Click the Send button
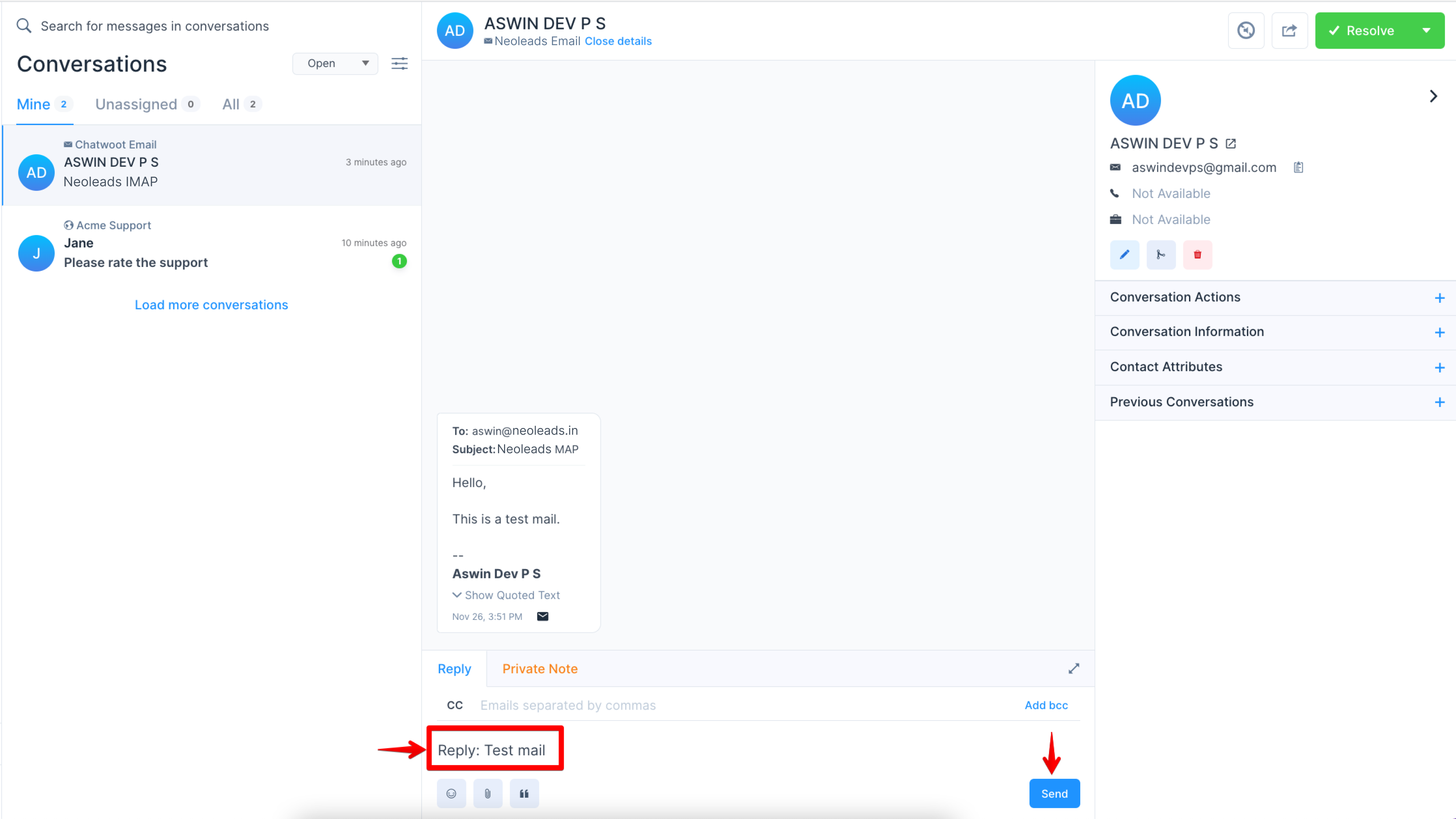1456x819 pixels. click(1054, 793)
